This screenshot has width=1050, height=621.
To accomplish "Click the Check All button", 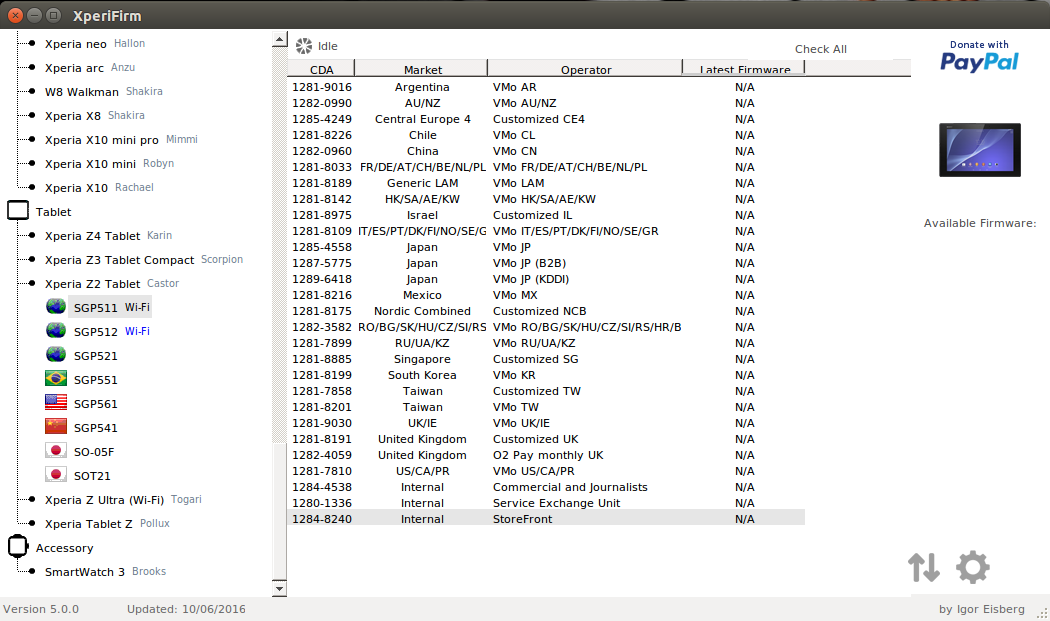I will [x=820, y=49].
